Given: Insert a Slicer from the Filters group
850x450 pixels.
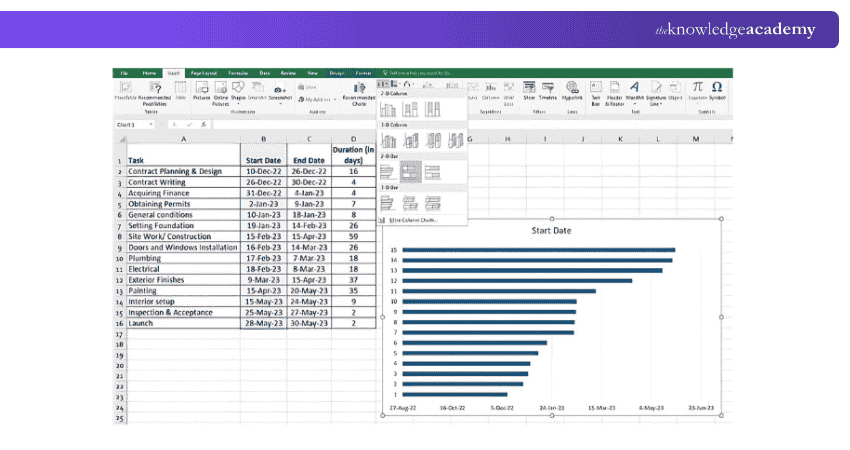Looking at the screenshot, I should 529,91.
